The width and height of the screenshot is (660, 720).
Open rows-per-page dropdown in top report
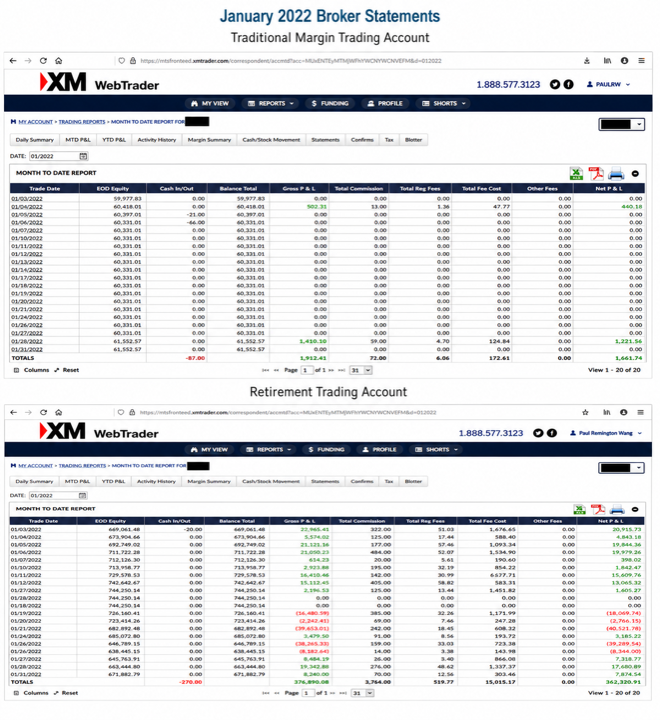[361, 370]
